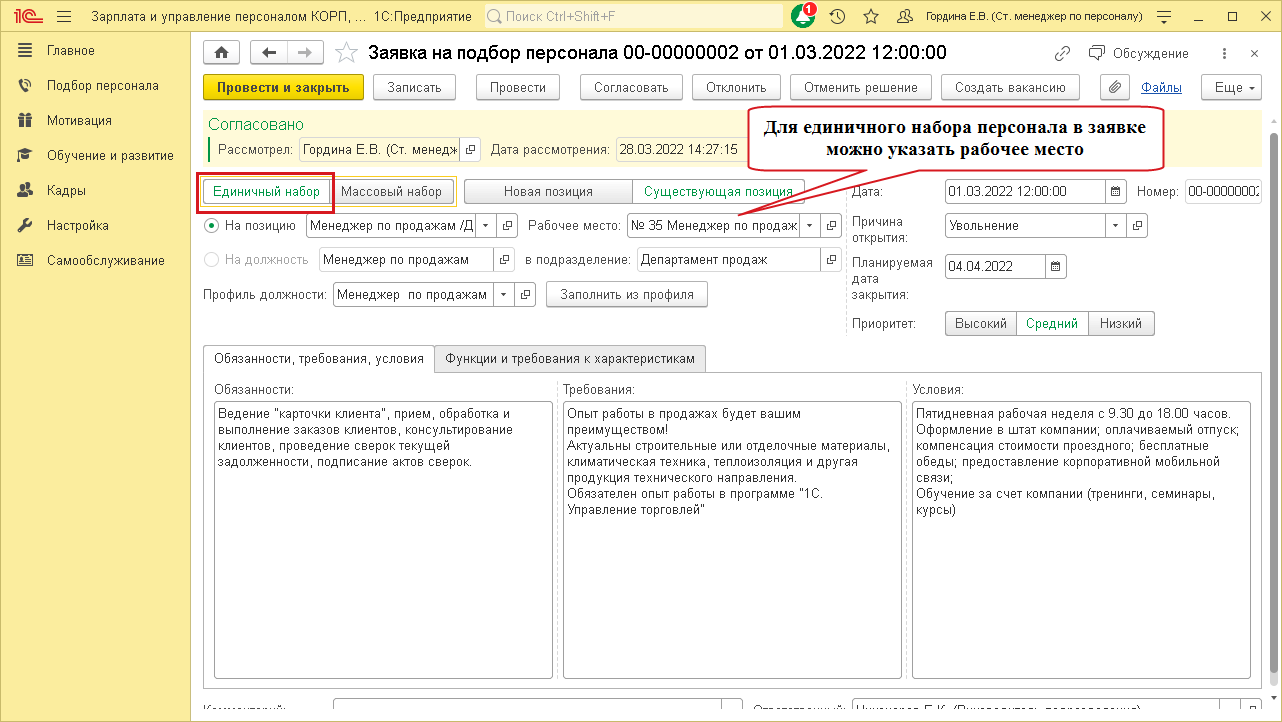The image size is (1282, 722).
Task: Click the Home page icon button
Action: point(221,53)
